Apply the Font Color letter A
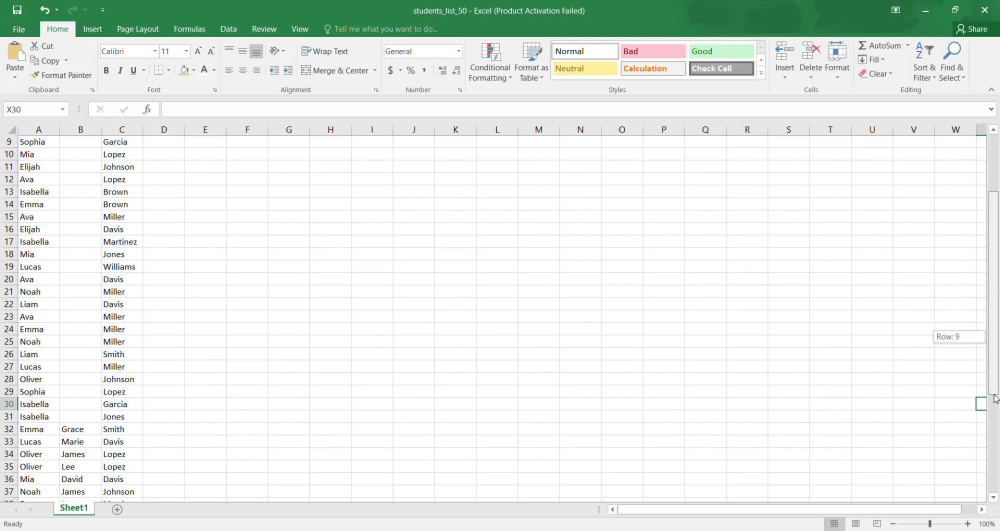 [204, 70]
